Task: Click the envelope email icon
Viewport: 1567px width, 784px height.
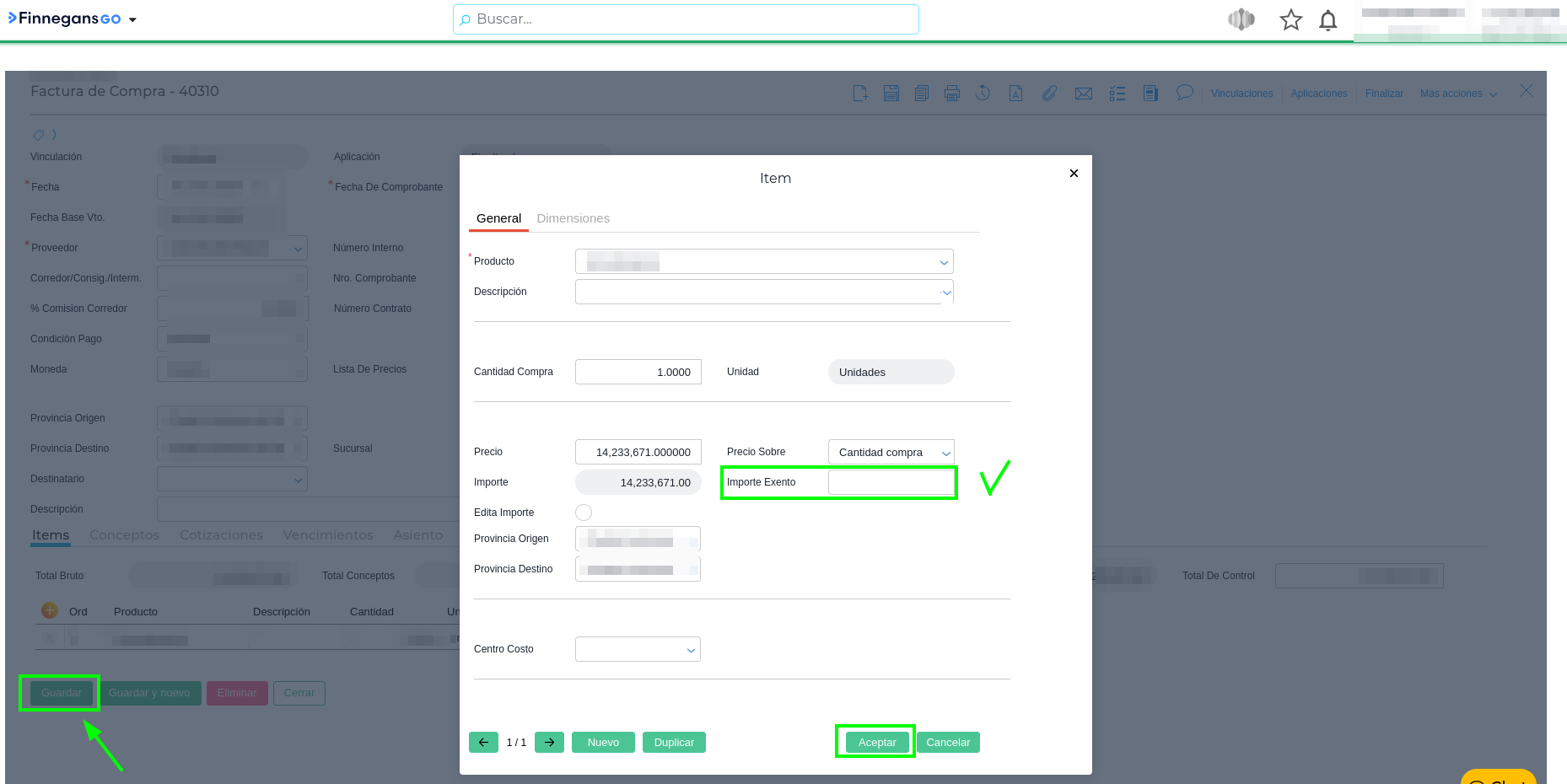Action: [x=1084, y=94]
